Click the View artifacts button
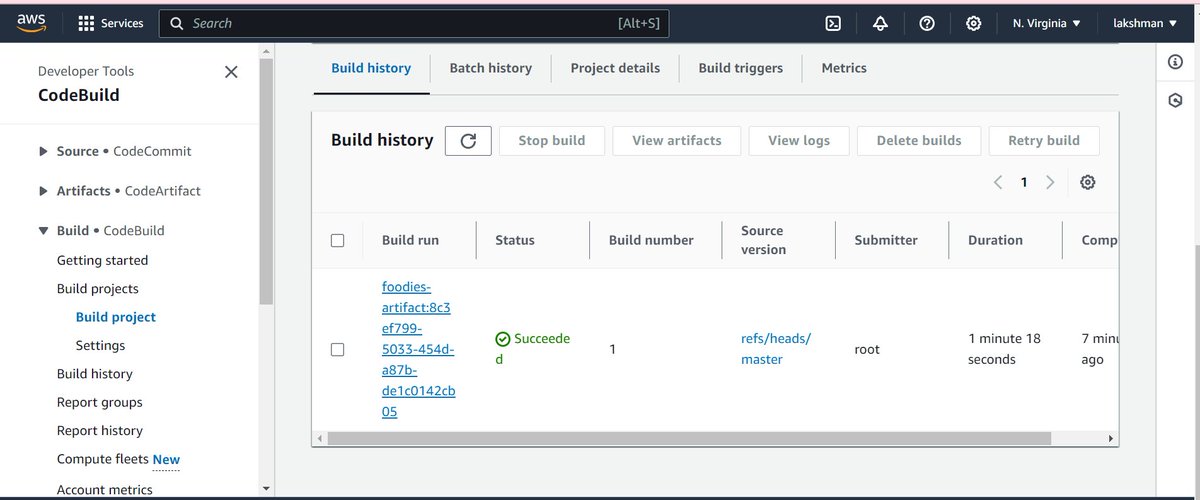This screenshot has height=500, width=1200. click(x=677, y=140)
